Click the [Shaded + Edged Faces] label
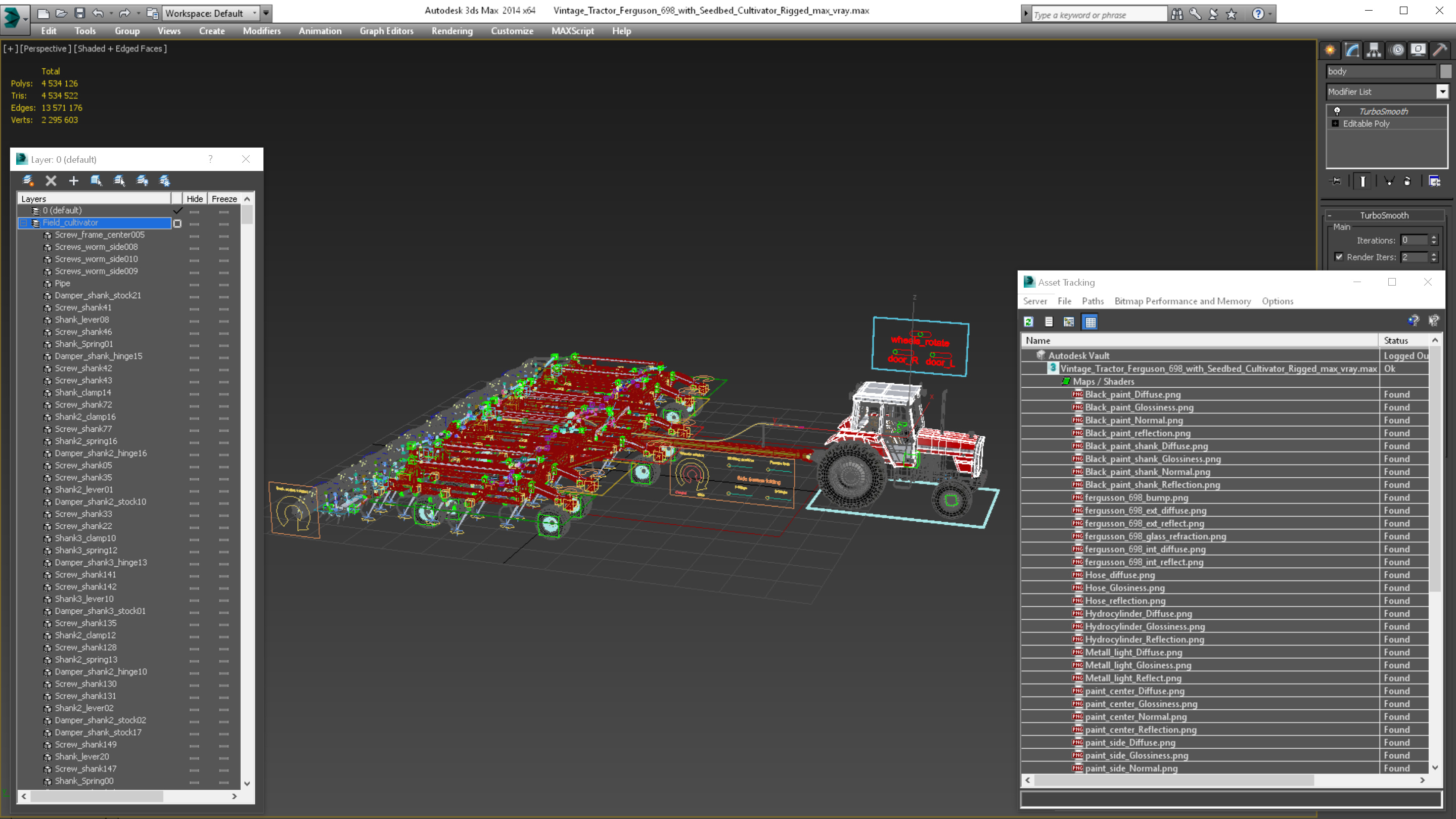Screen dimensions: 1456x819 [120, 49]
